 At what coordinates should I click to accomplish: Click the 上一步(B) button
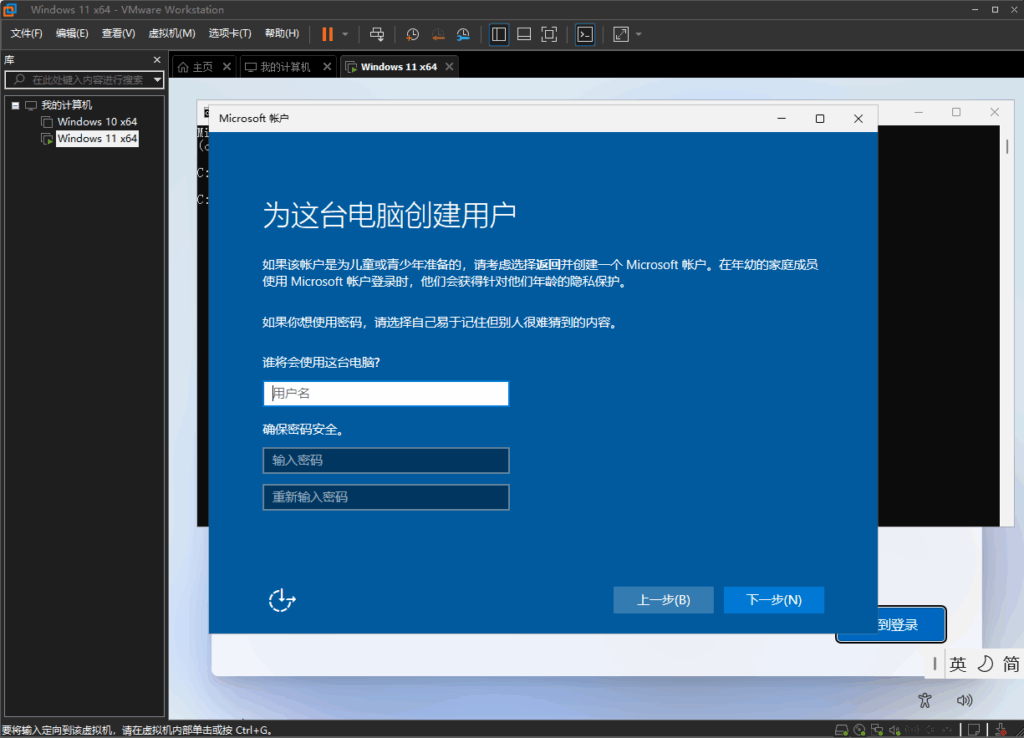[664, 600]
